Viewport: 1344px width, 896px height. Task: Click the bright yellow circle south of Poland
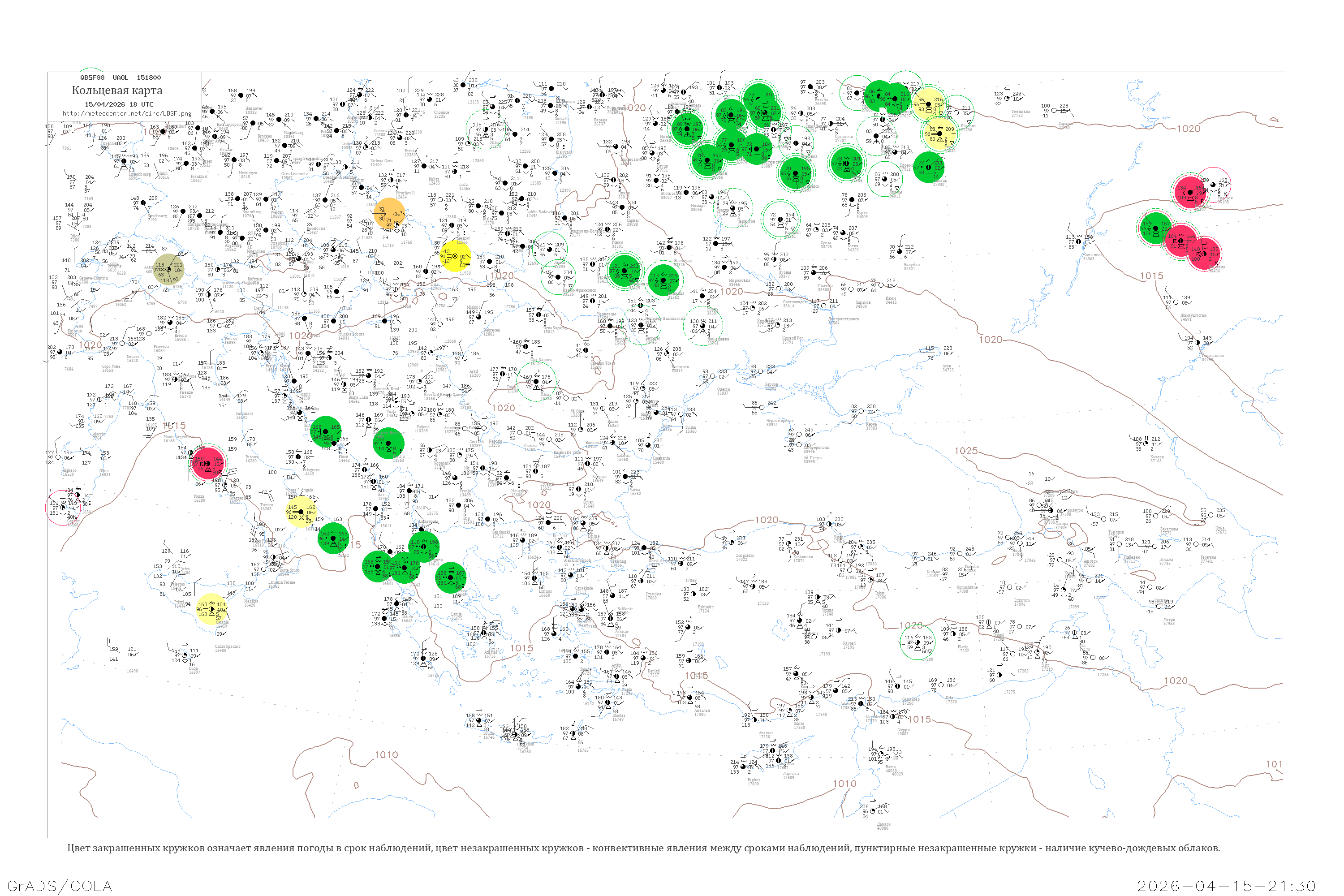click(456, 256)
